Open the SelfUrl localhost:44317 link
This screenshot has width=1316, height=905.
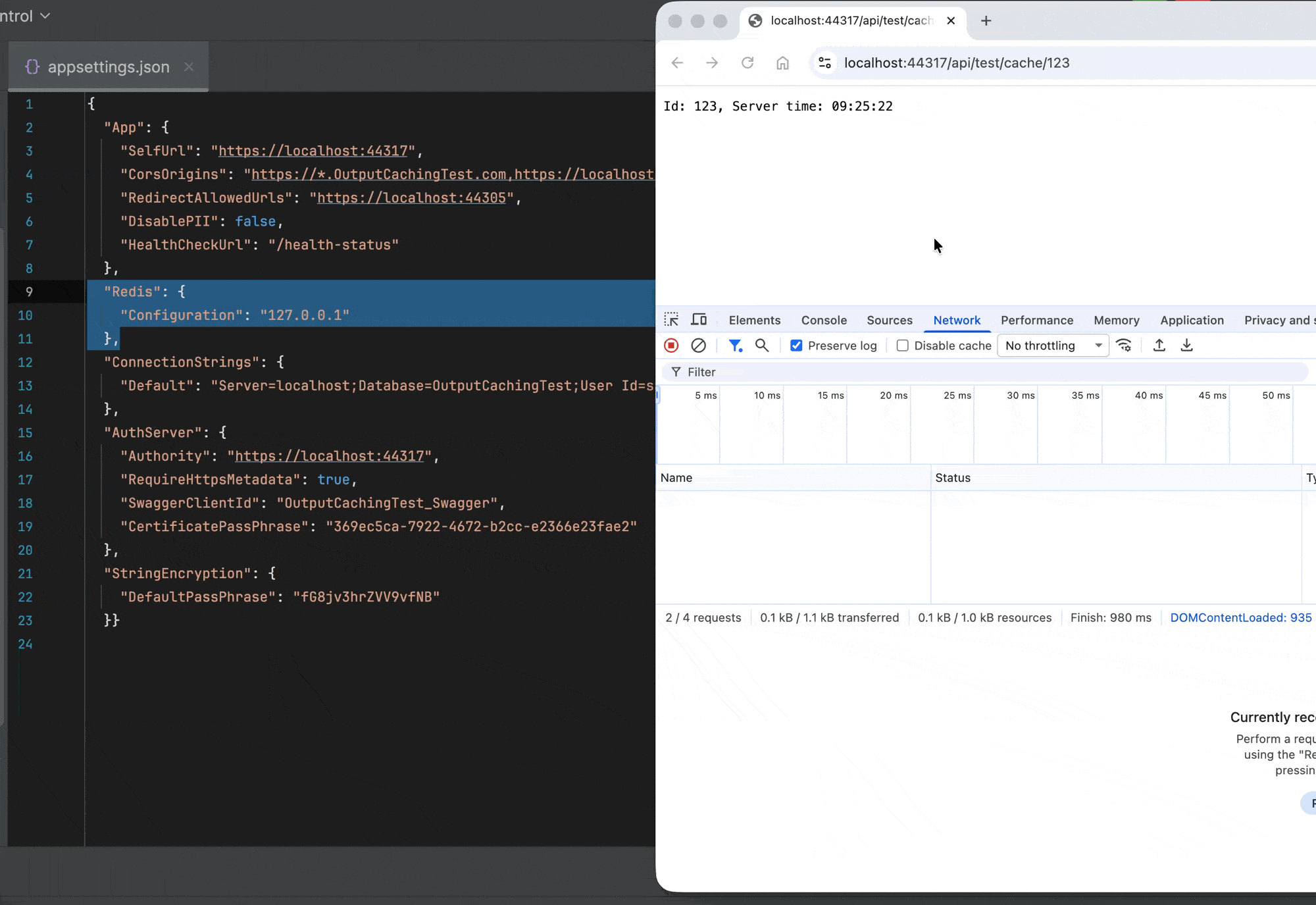pyautogui.click(x=313, y=151)
